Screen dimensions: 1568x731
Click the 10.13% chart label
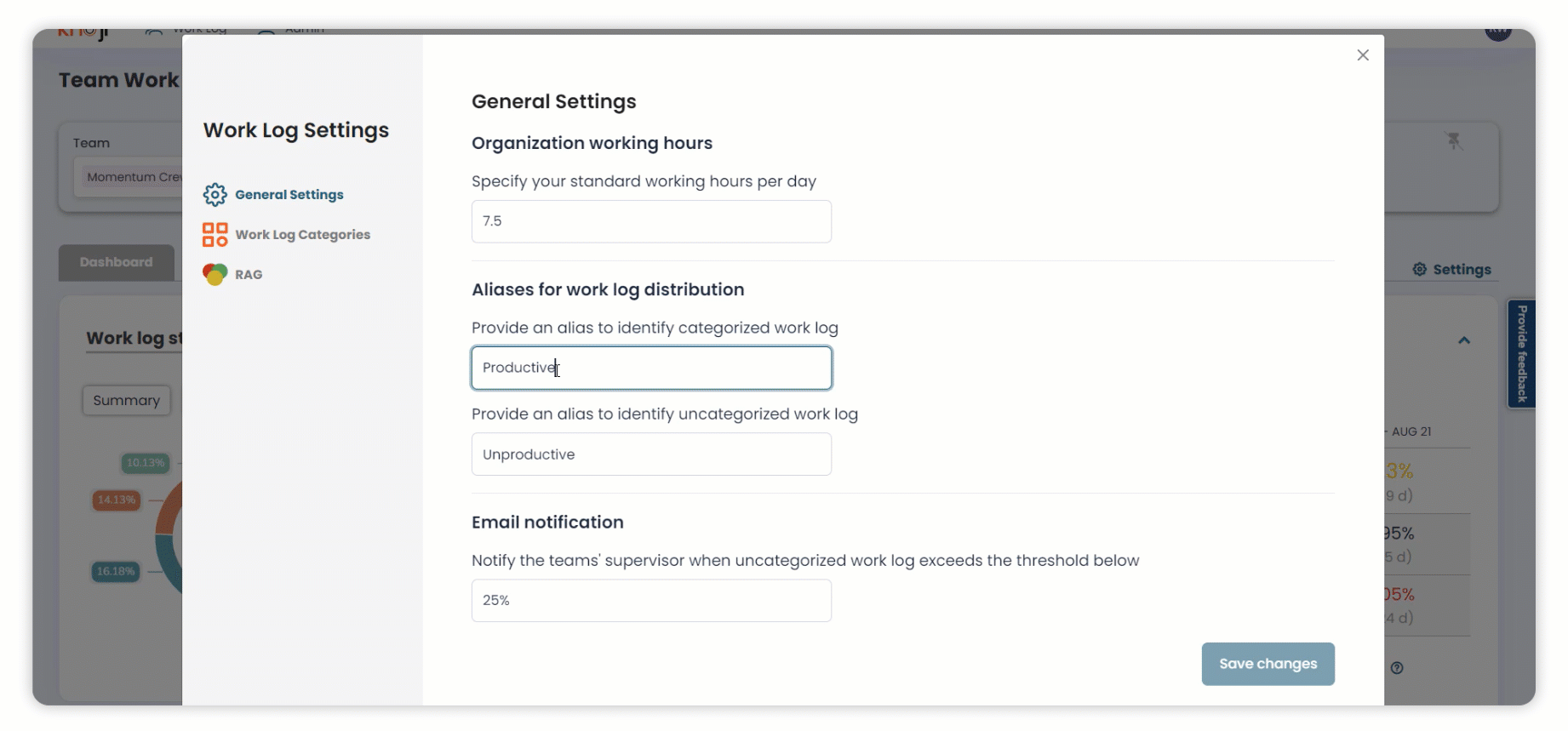[145, 463]
